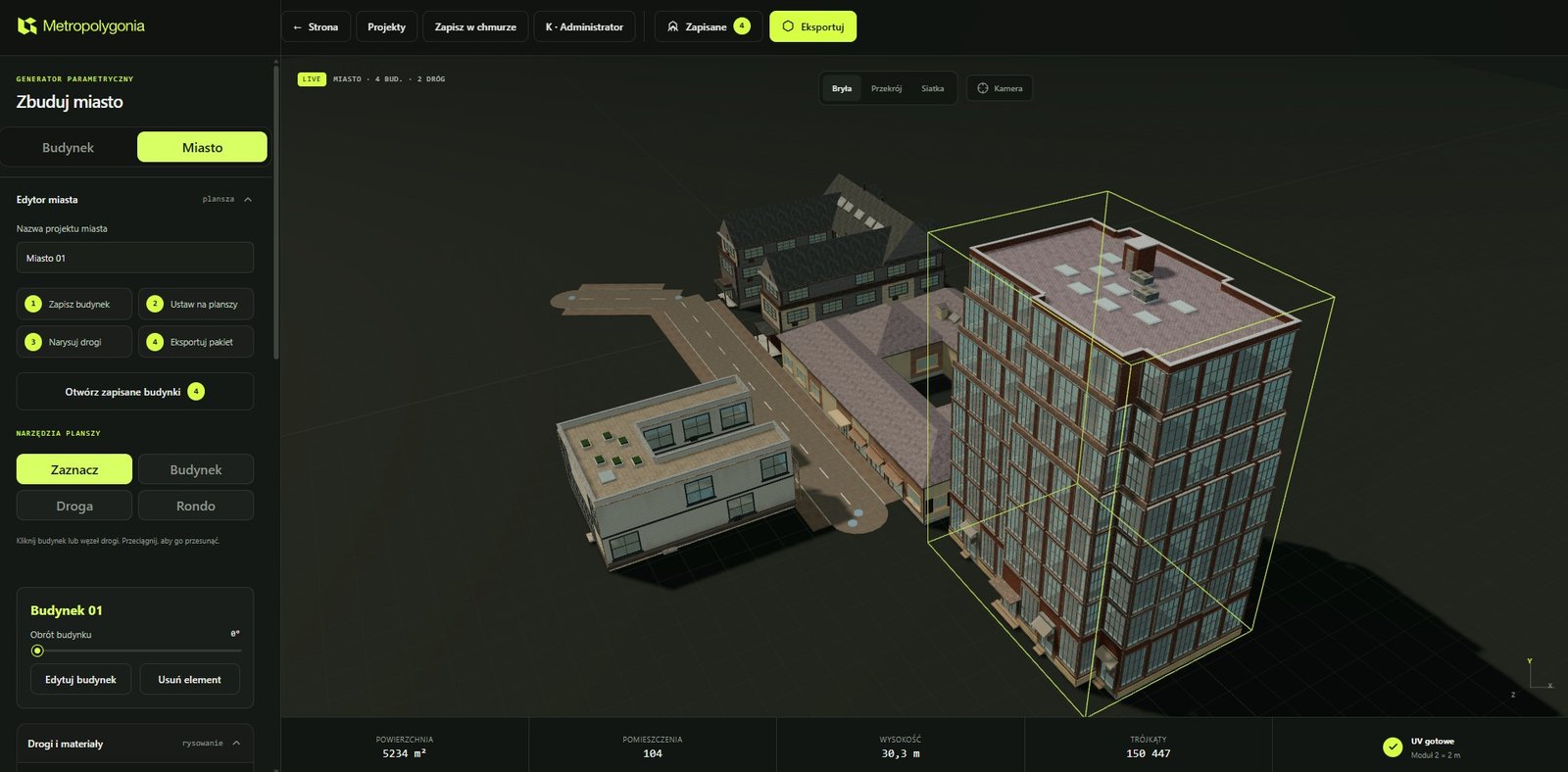Collapse the Drogi i materiały section
The height and width of the screenshot is (772, 1568).
(236, 743)
